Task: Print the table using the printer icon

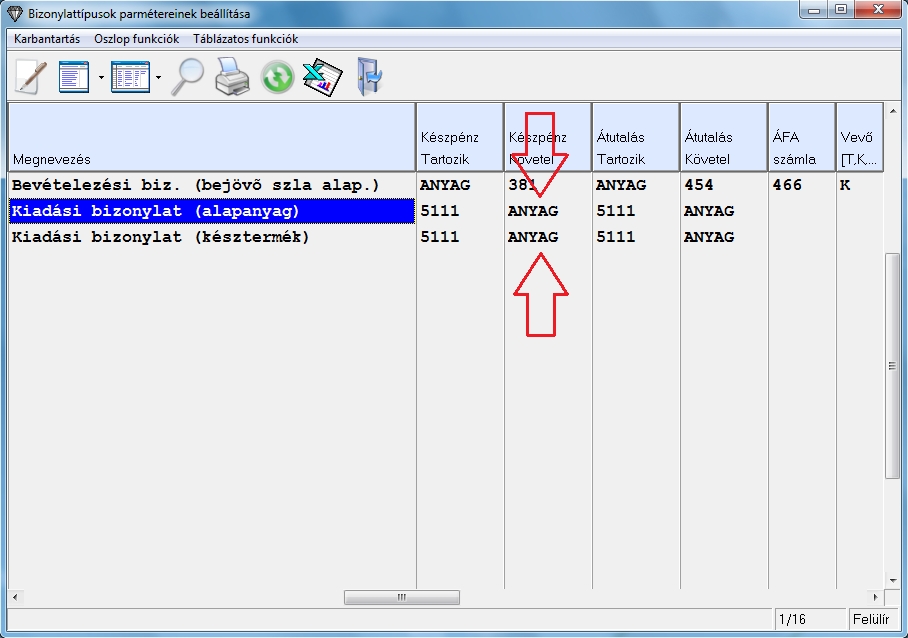Action: point(232,77)
